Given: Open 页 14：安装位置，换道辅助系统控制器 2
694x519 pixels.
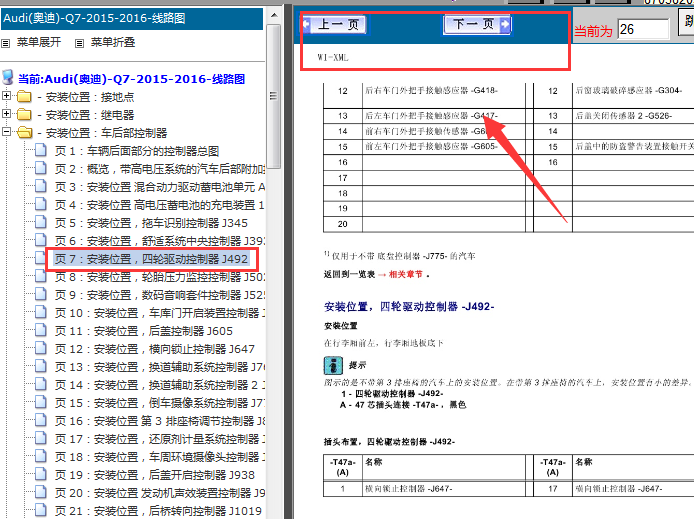Looking at the screenshot, I should 160,385.
